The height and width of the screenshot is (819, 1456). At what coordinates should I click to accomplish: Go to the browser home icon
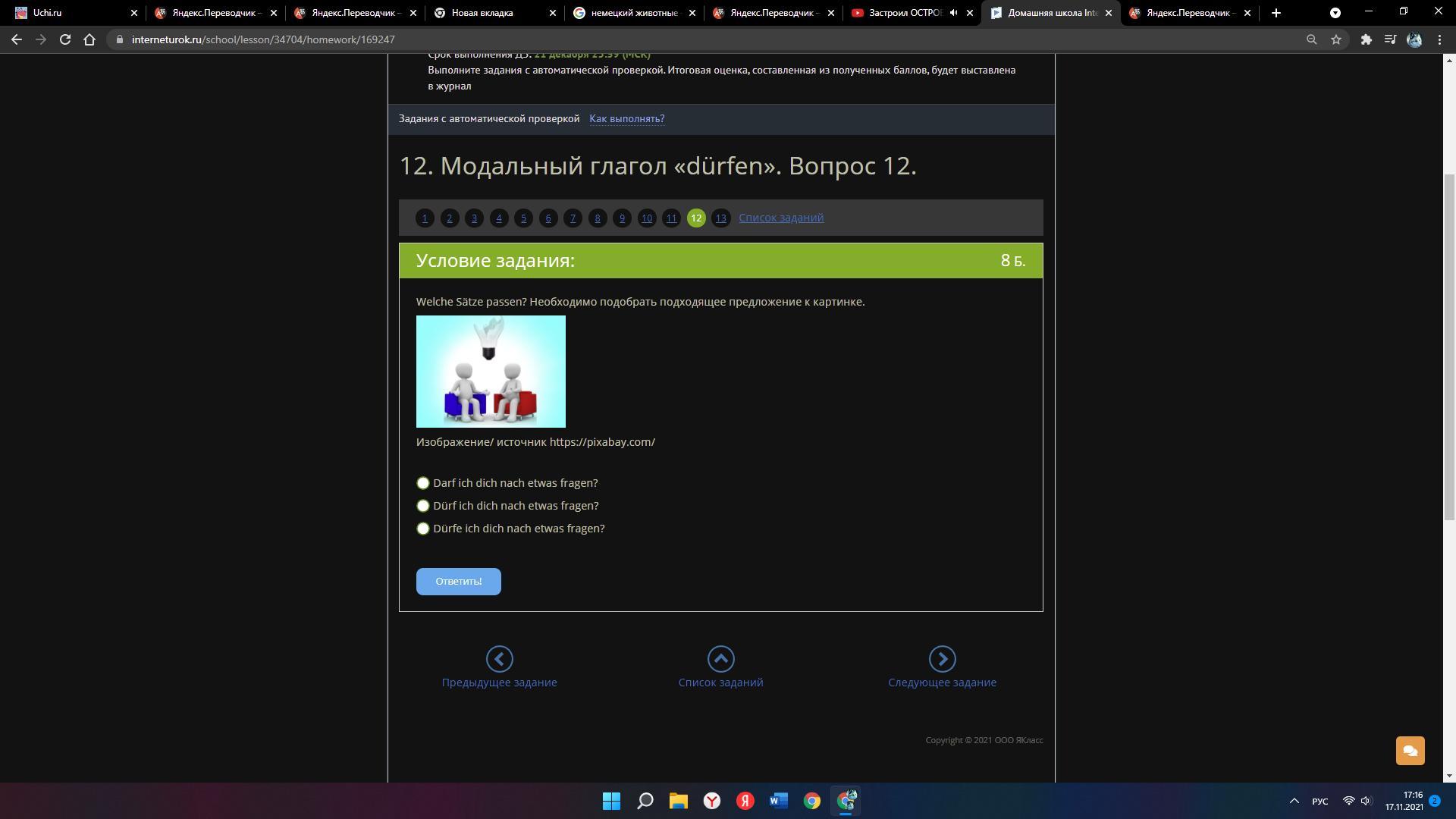pyautogui.click(x=89, y=39)
